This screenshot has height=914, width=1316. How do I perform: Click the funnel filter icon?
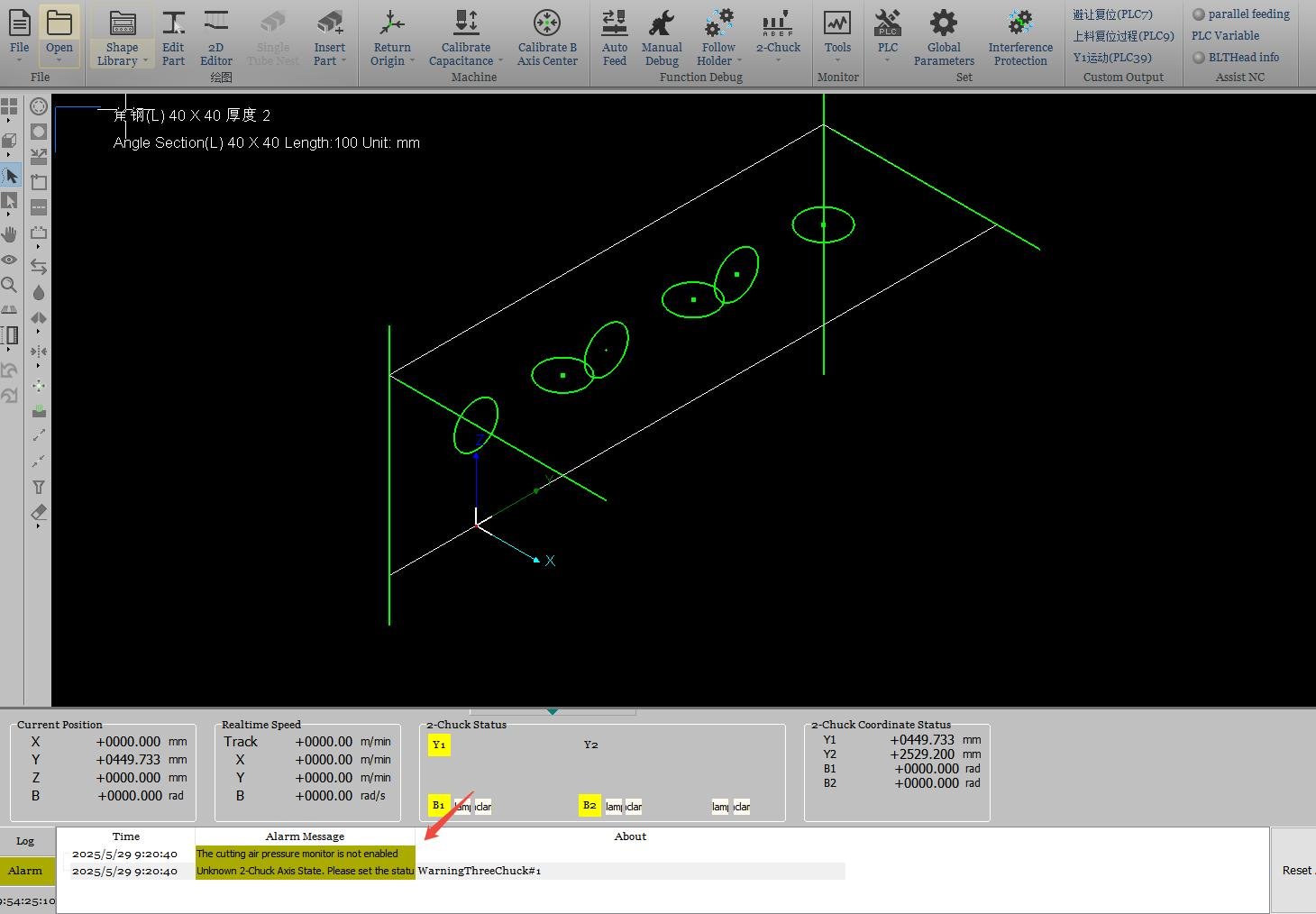tap(39, 487)
